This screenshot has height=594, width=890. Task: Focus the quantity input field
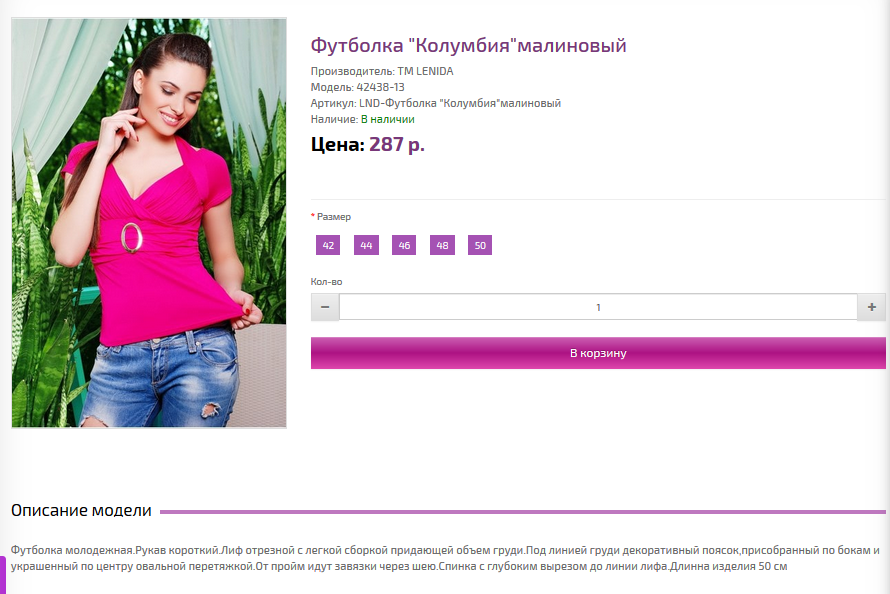(x=598, y=307)
